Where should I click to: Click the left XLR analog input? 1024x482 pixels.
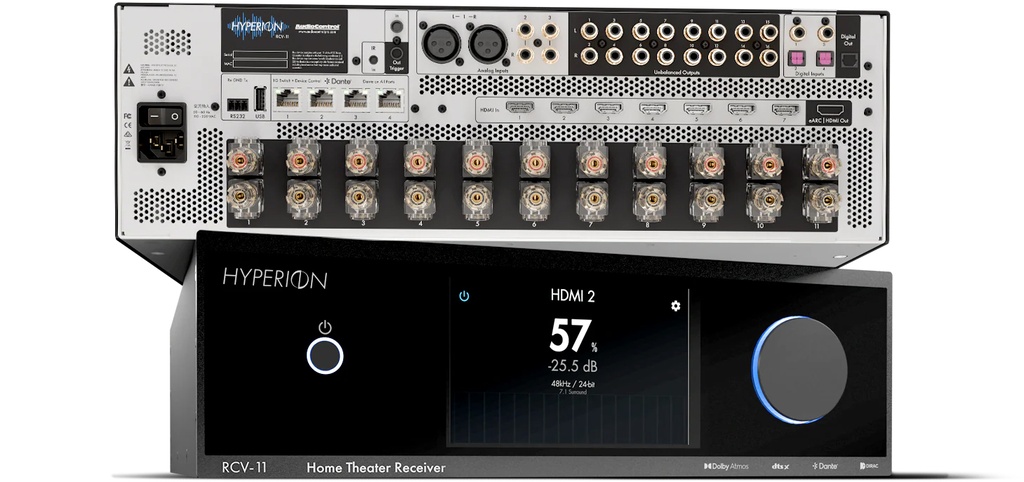441,44
